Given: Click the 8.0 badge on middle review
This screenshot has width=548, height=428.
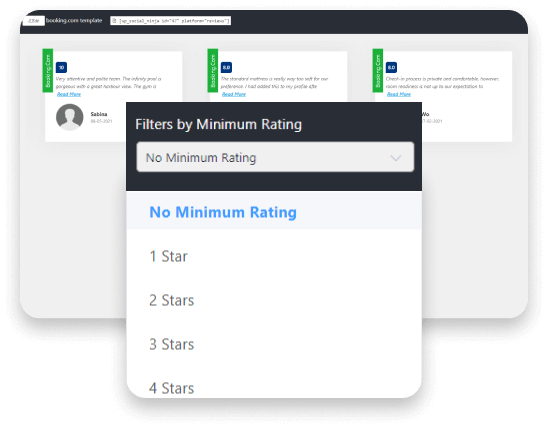Looking at the screenshot, I should click(226, 67).
